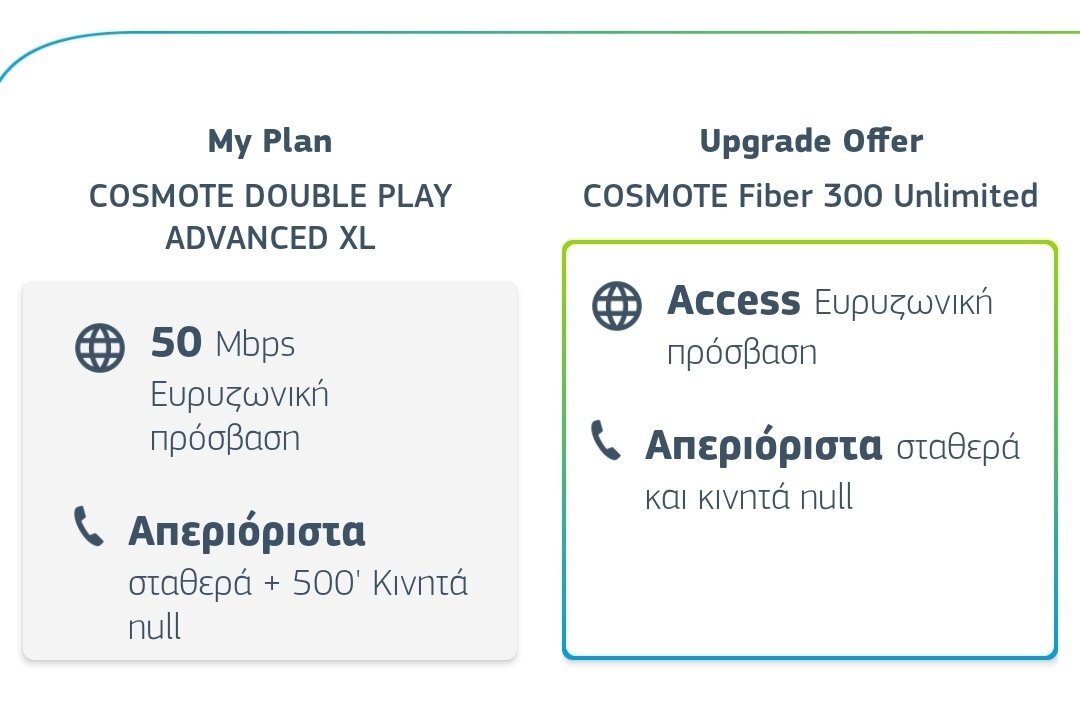Click the globe icon in My Plan card
The height and width of the screenshot is (728, 1080).
[100, 348]
